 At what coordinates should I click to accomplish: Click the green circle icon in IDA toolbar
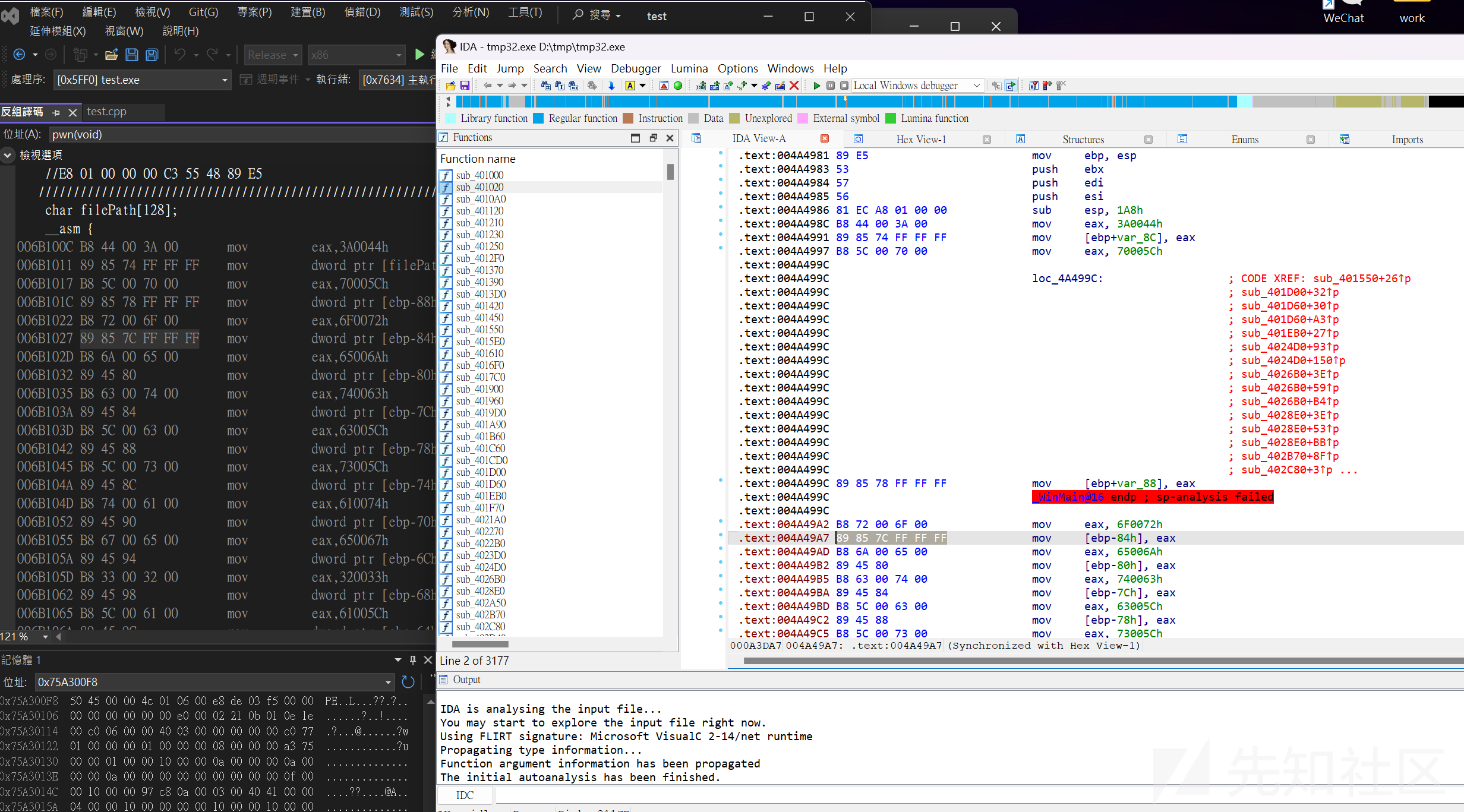[677, 86]
